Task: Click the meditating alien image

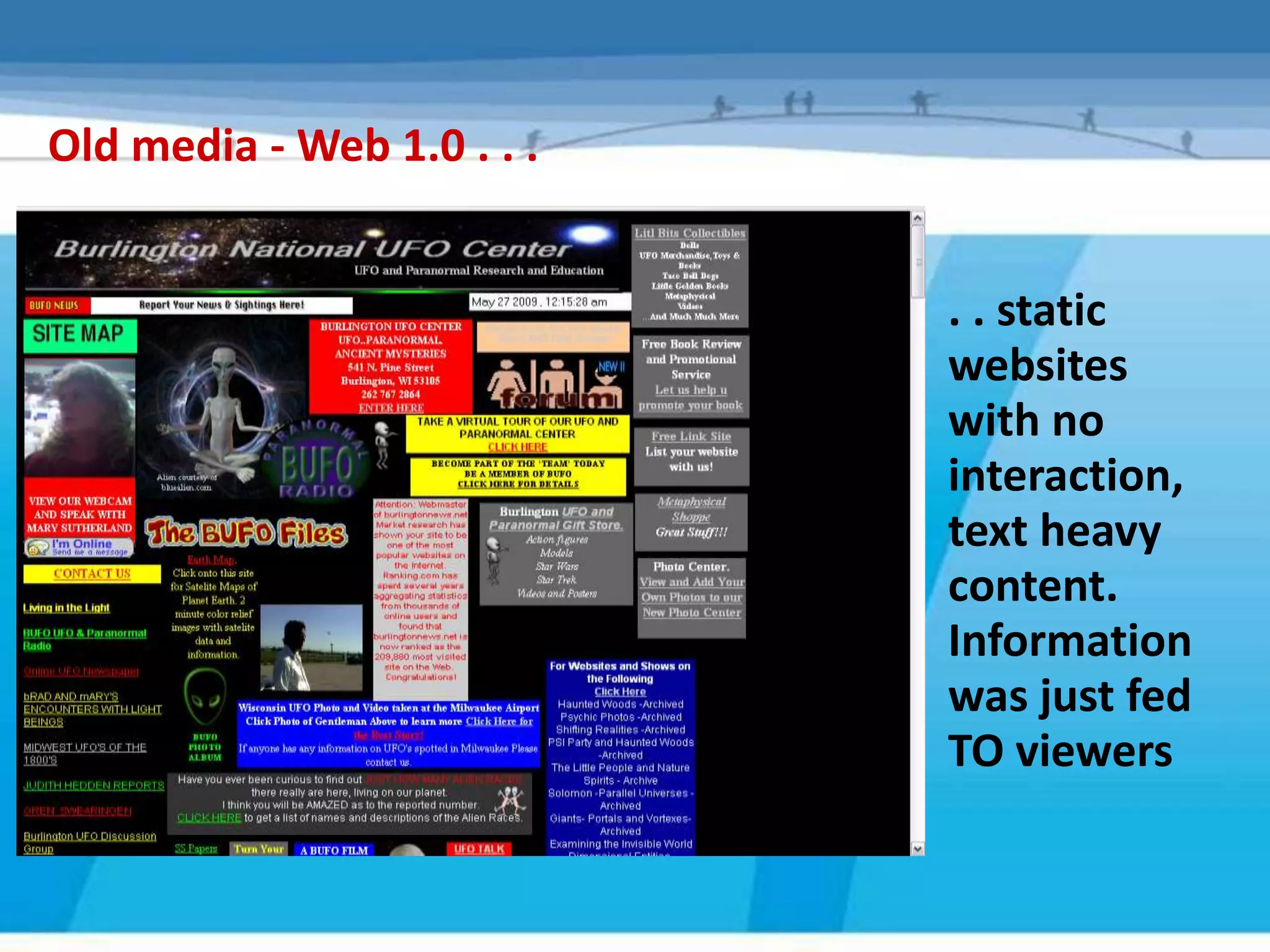Action: [x=220, y=415]
